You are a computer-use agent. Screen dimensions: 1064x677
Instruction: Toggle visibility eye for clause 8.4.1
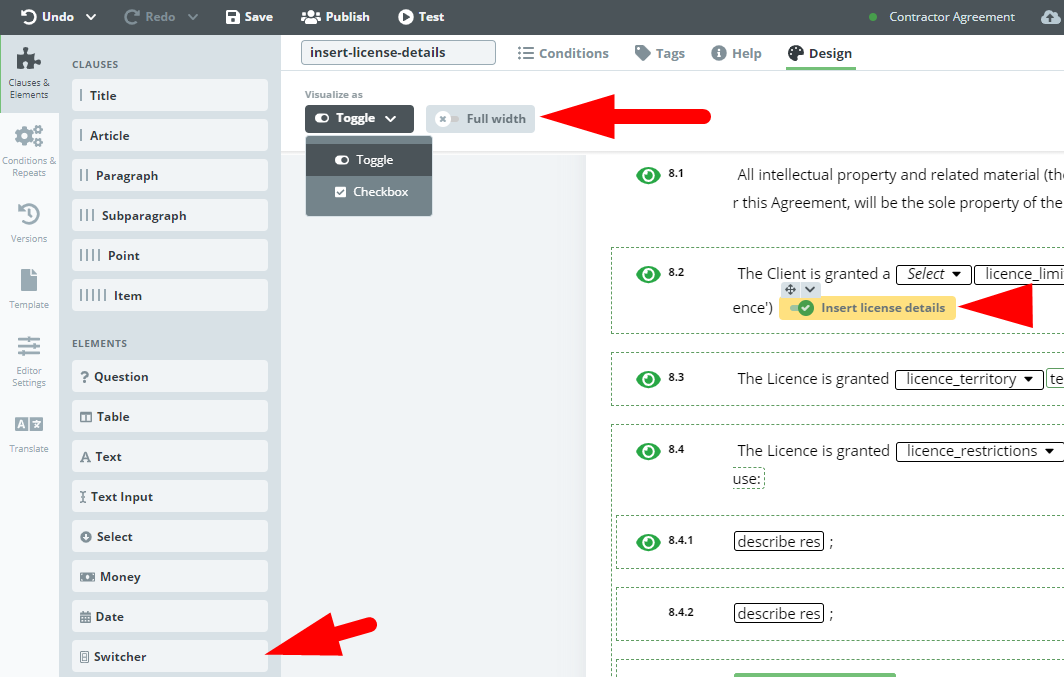pos(648,542)
